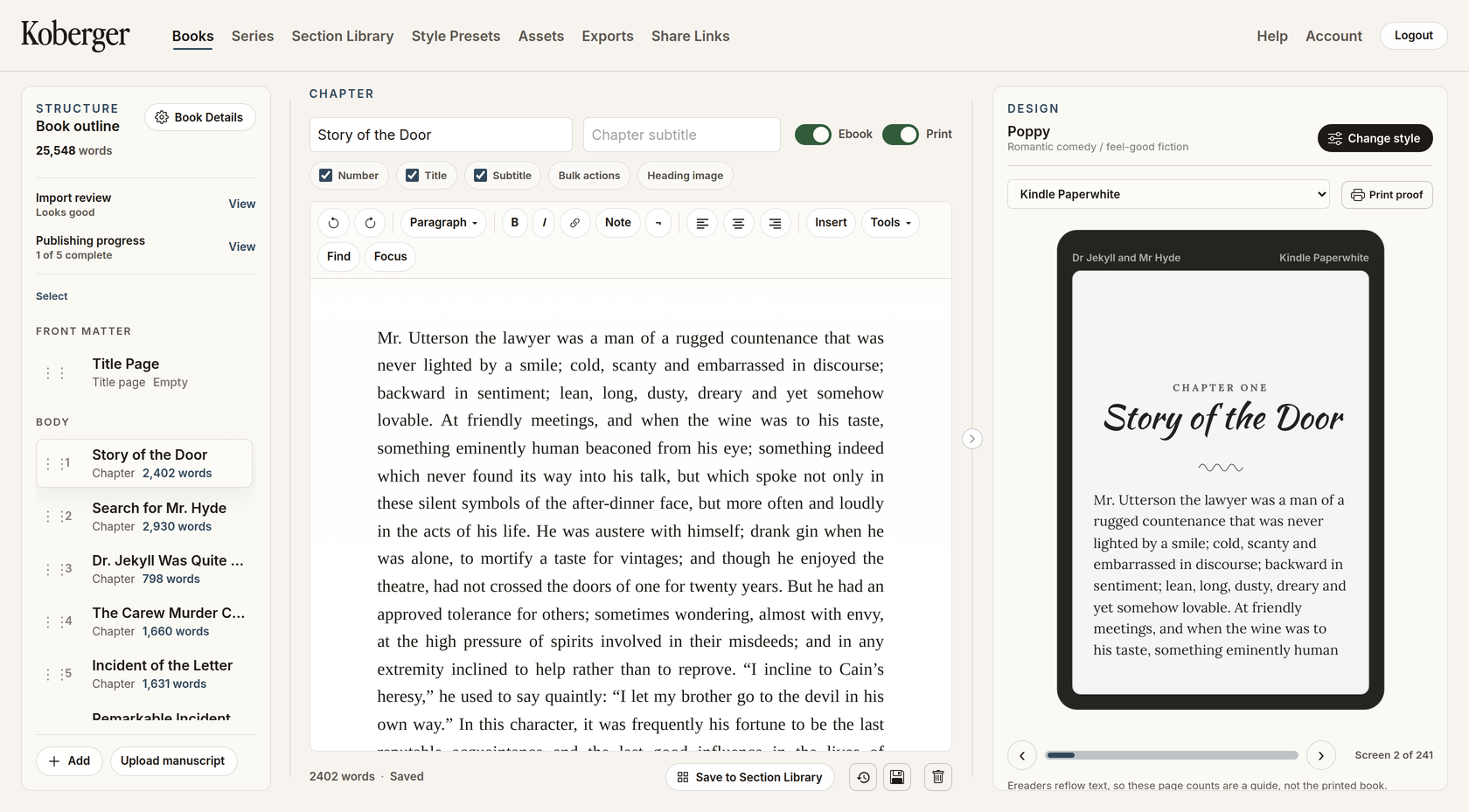
Task: Open the Kindle Paperwhite device dropdown
Action: pos(1168,194)
